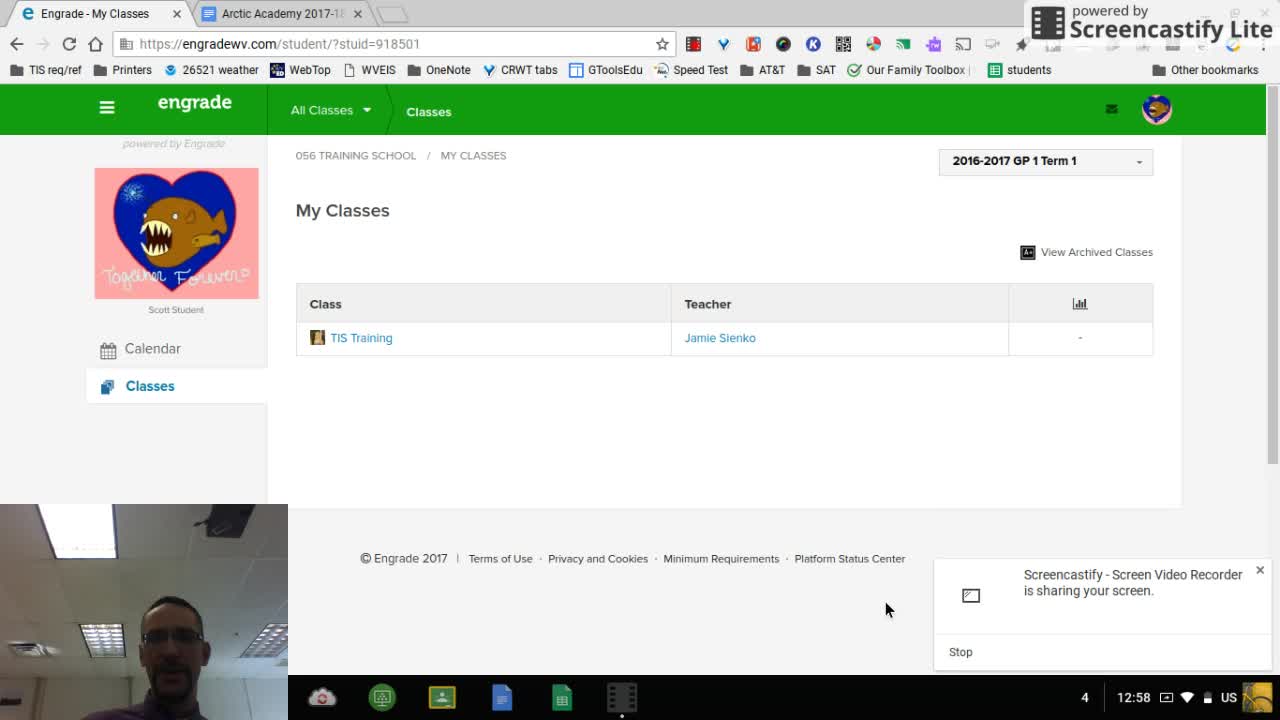This screenshot has width=1280, height=720.
Task: Open the 2016-2017 GP 1 Term 1 selector
Action: tap(1046, 161)
